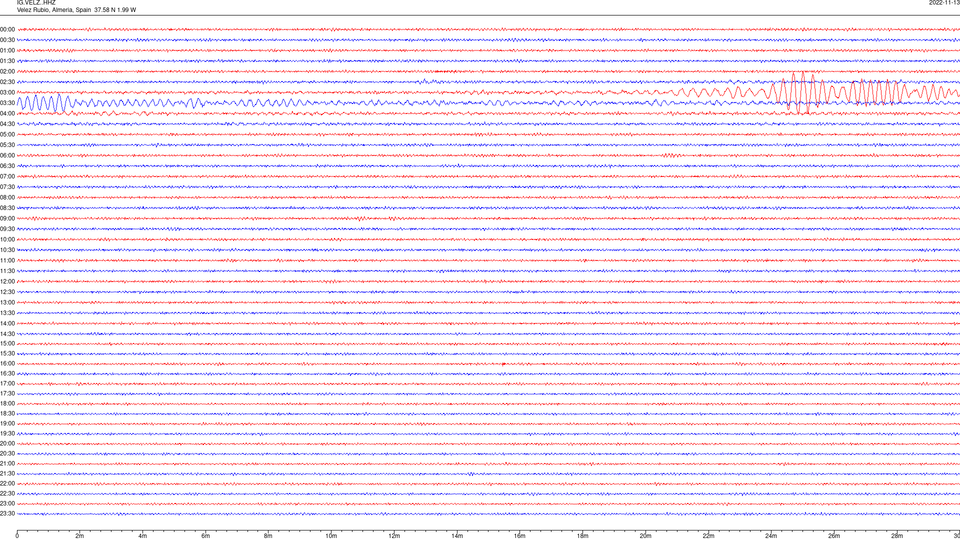Click the 11:00 time label
The height and width of the screenshot is (540, 960).
click(7, 260)
